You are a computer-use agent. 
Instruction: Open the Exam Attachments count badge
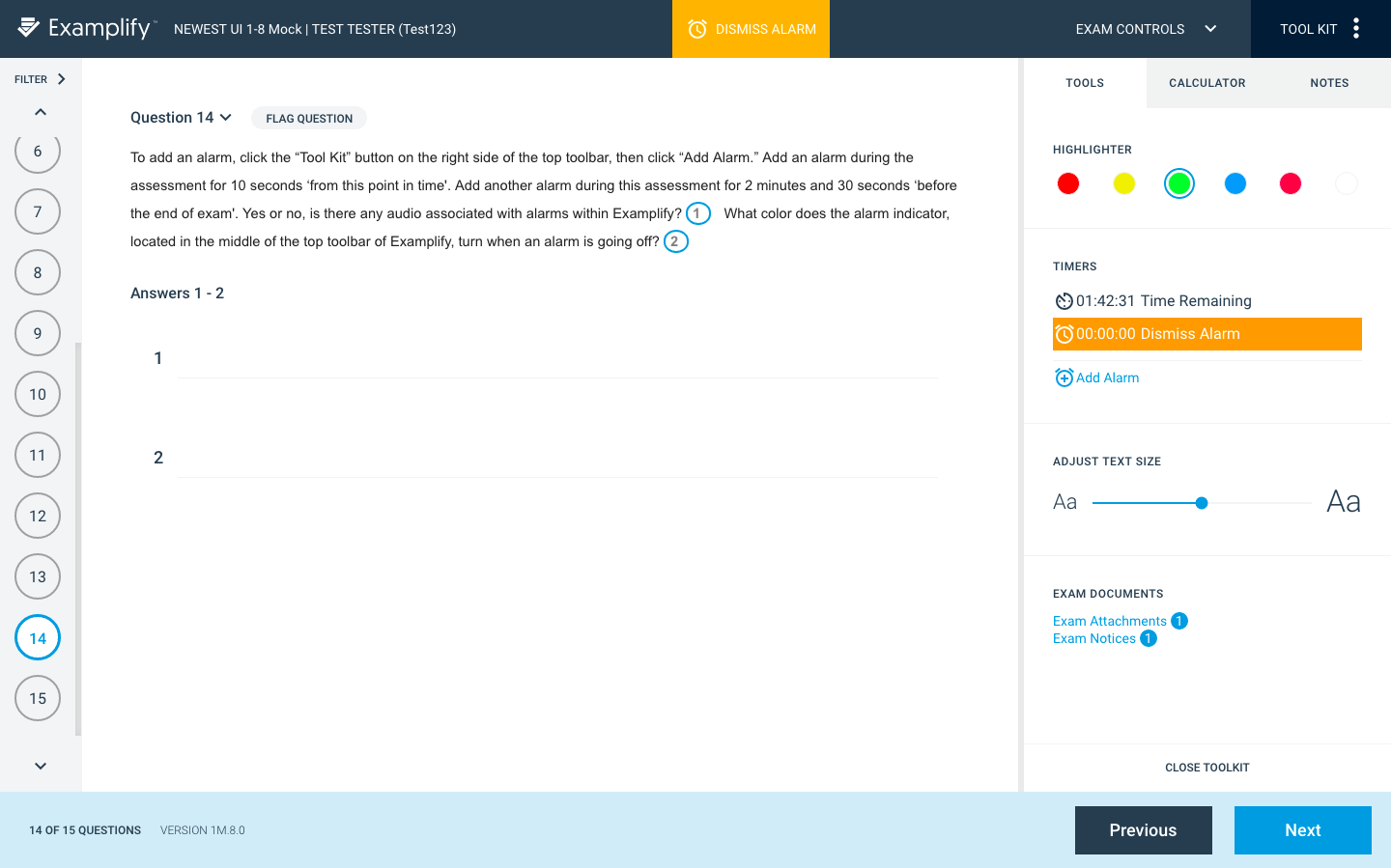click(x=1179, y=621)
